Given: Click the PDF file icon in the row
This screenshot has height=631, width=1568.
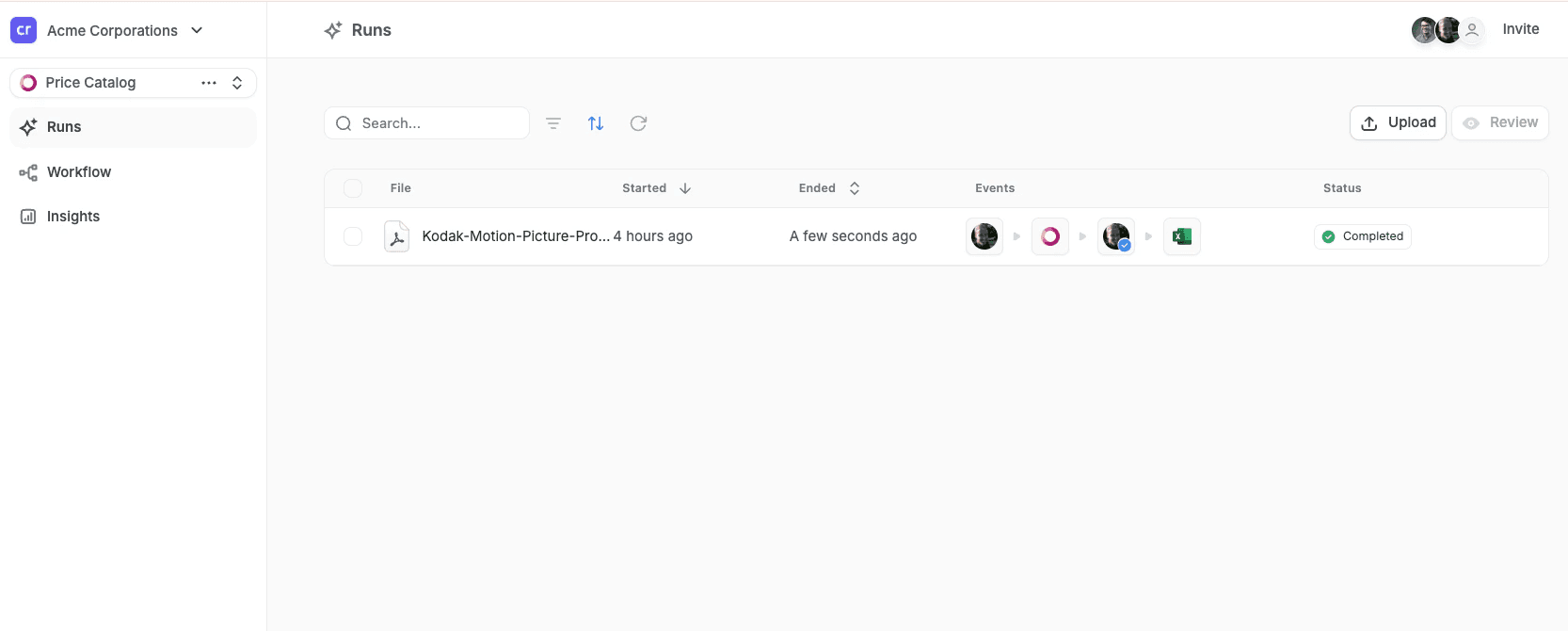Looking at the screenshot, I should click(x=397, y=236).
